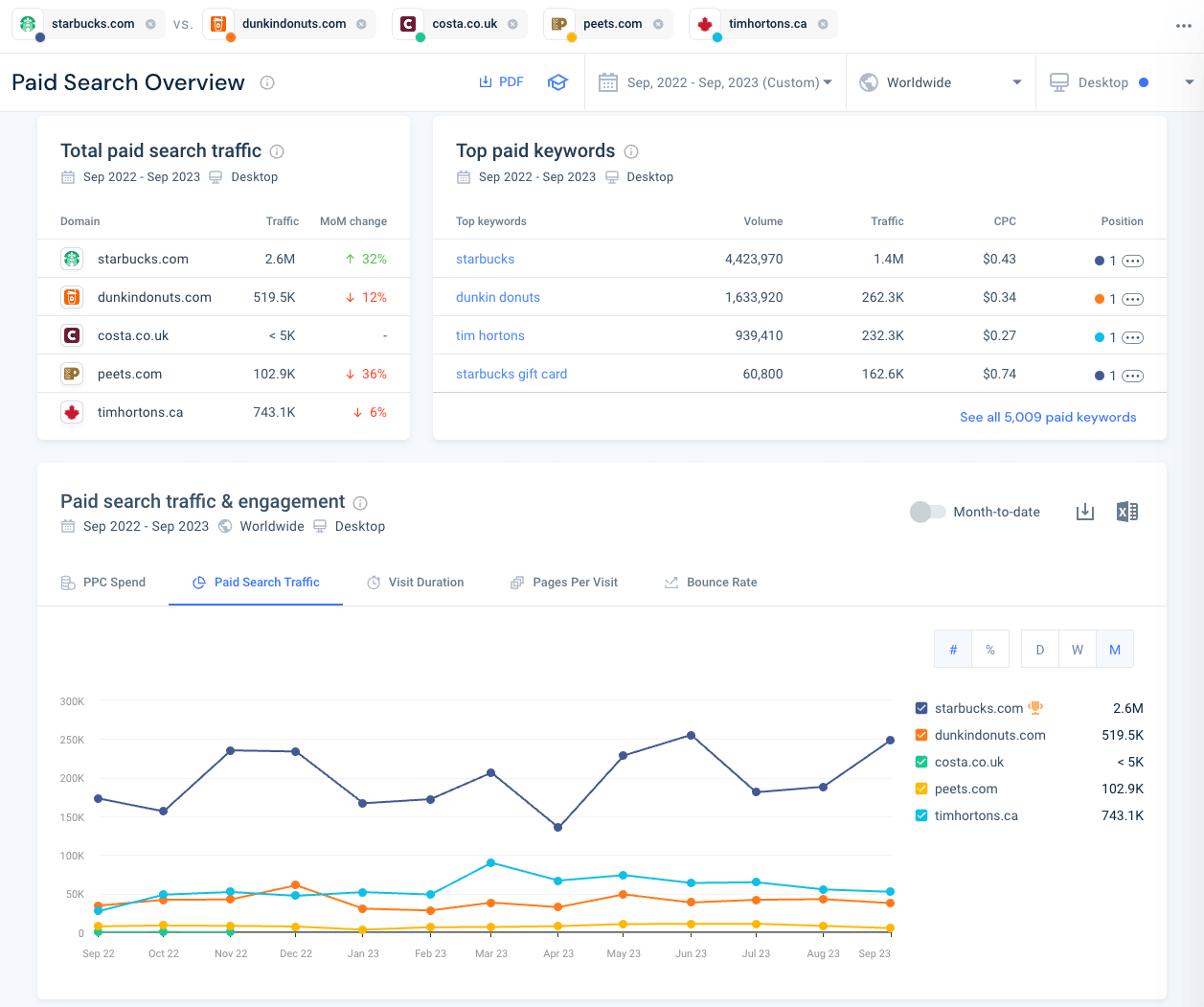Select the Paid Search Traffic tab
The width and height of the screenshot is (1204, 1007).
coord(256,583)
